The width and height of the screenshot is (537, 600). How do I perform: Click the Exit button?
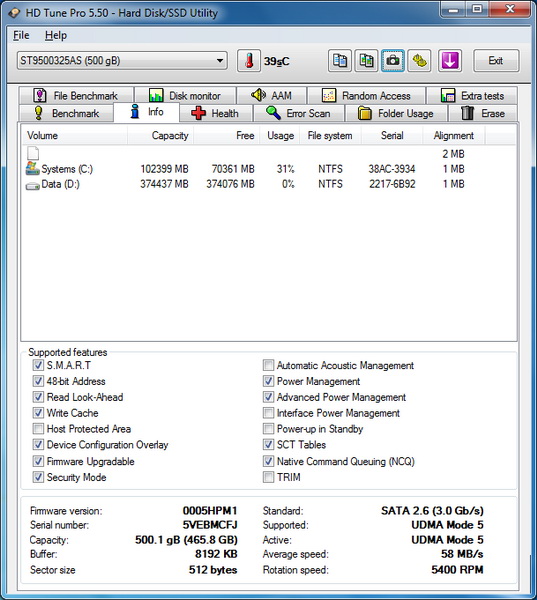(x=496, y=60)
